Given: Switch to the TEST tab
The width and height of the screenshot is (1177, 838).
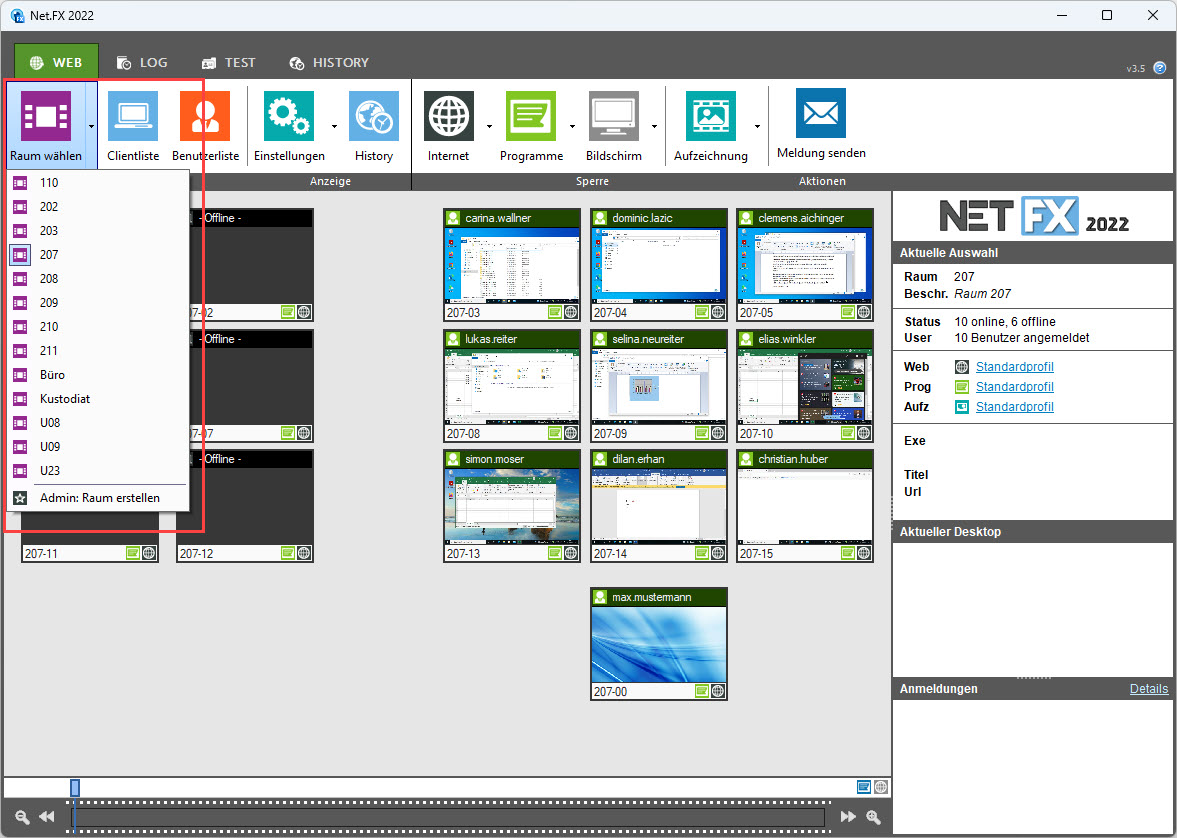Looking at the screenshot, I should click(228, 62).
